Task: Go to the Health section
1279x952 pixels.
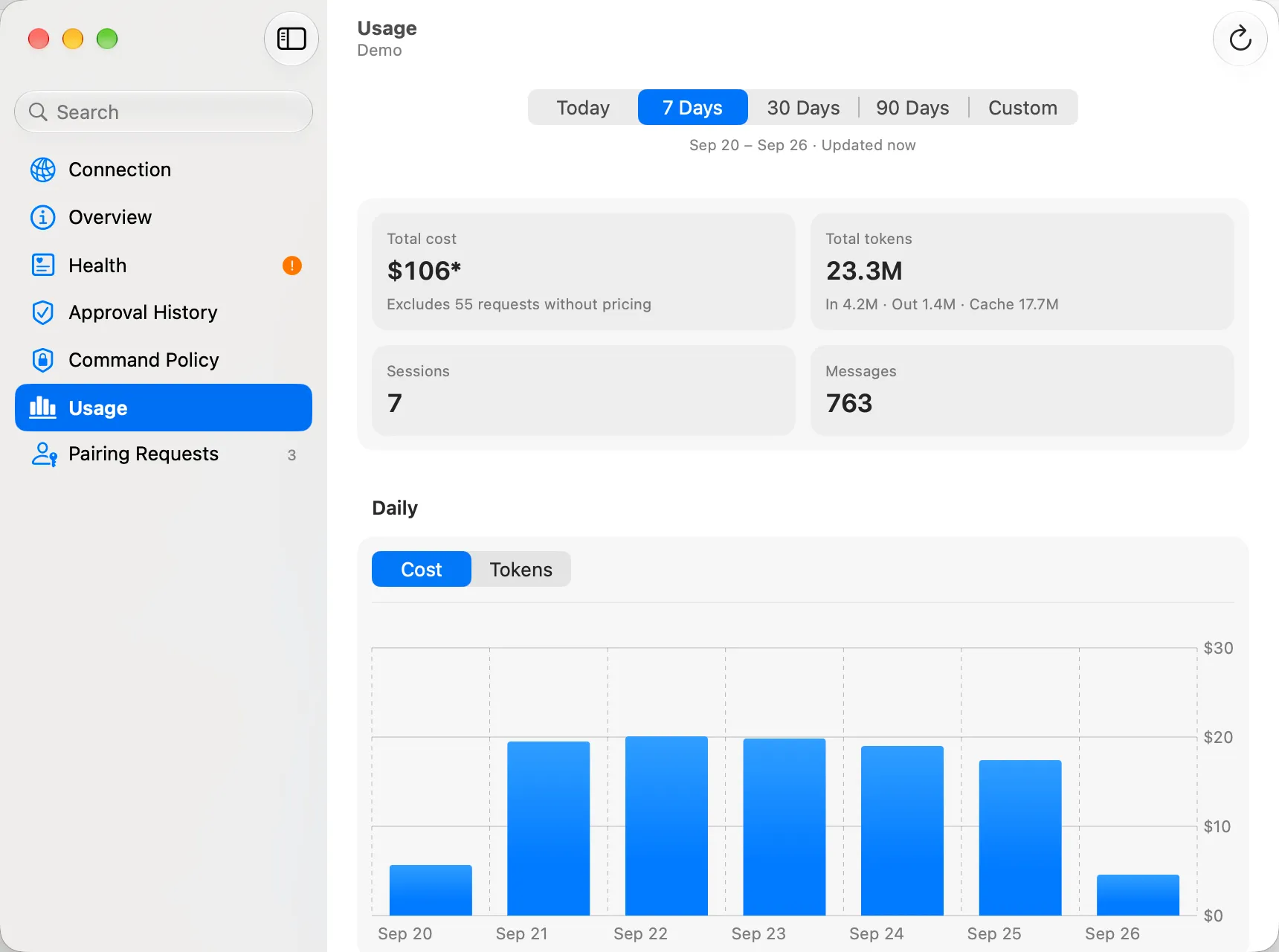Action: coord(164,265)
